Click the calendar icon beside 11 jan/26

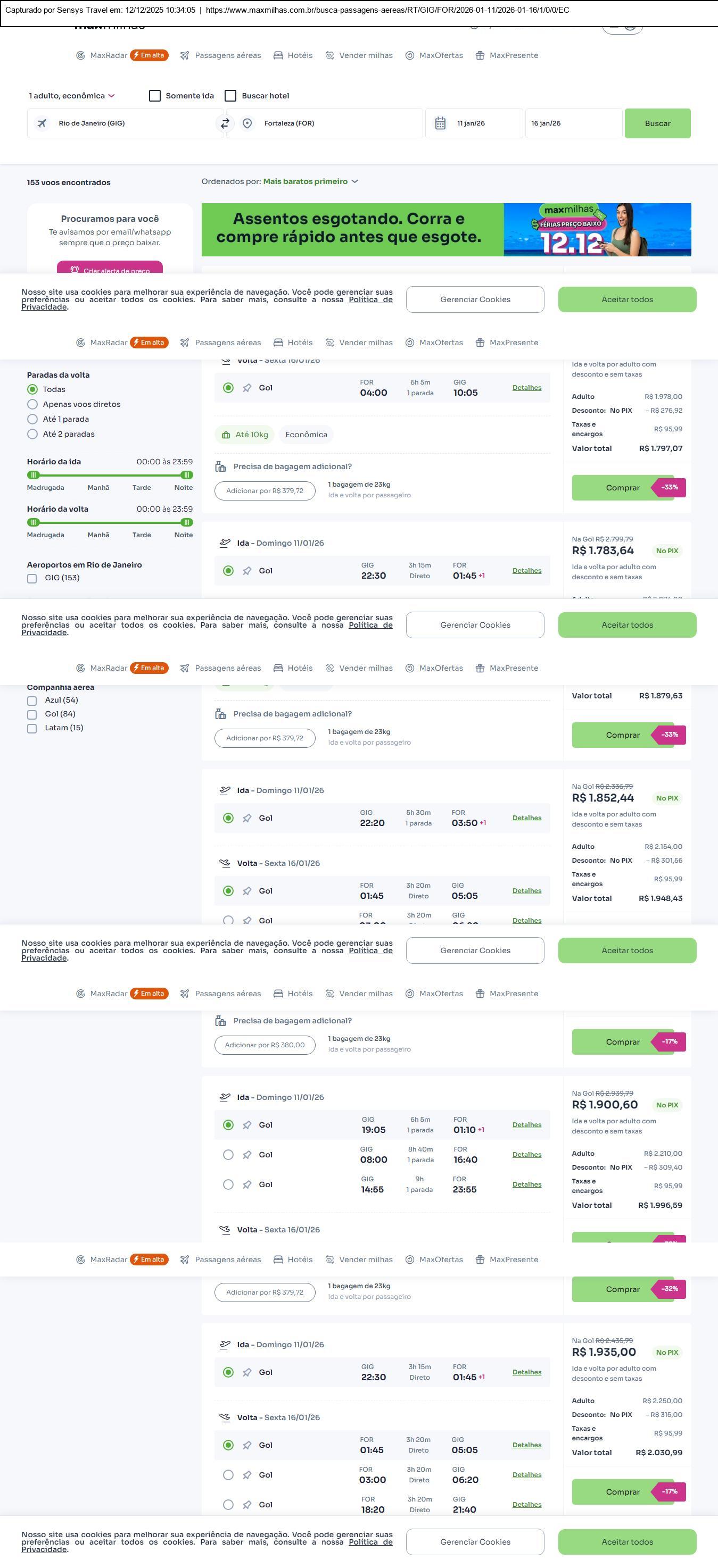pos(440,123)
